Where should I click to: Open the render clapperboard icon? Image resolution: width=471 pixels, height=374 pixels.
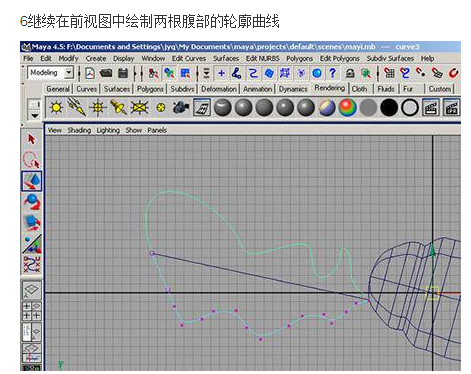point(431,107)
